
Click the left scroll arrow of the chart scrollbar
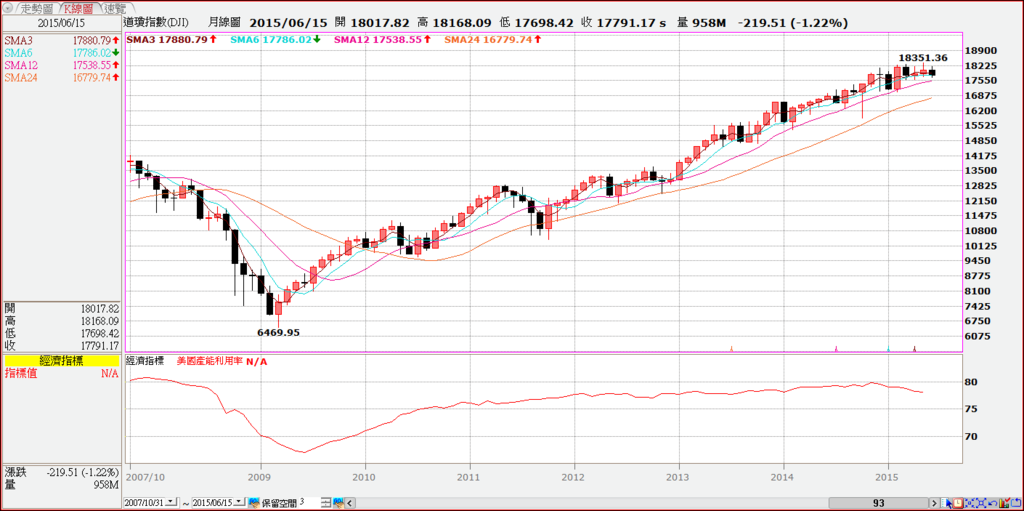click(349, 503)
